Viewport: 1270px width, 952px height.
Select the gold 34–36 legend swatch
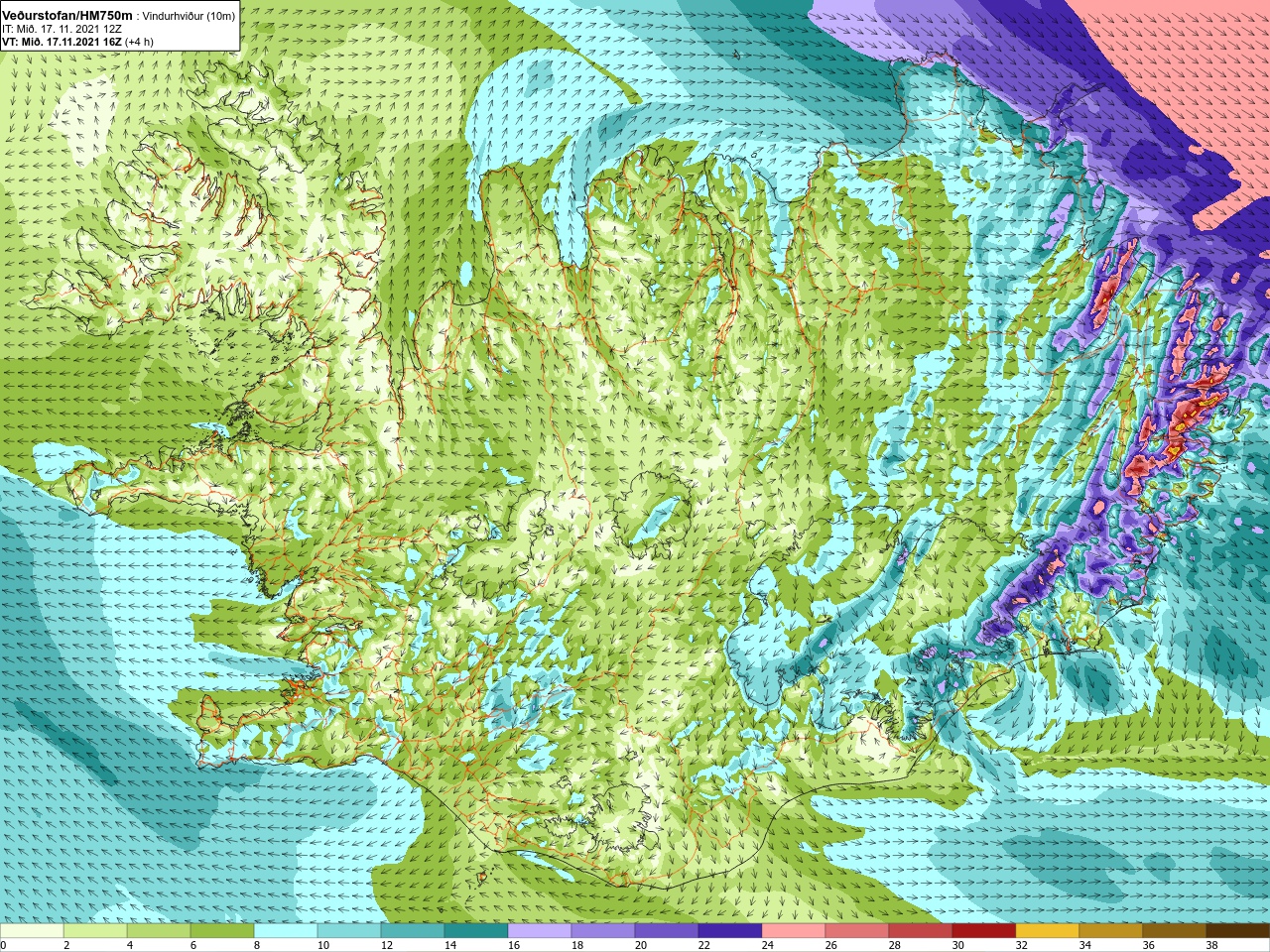click(x=1111, y=932)
